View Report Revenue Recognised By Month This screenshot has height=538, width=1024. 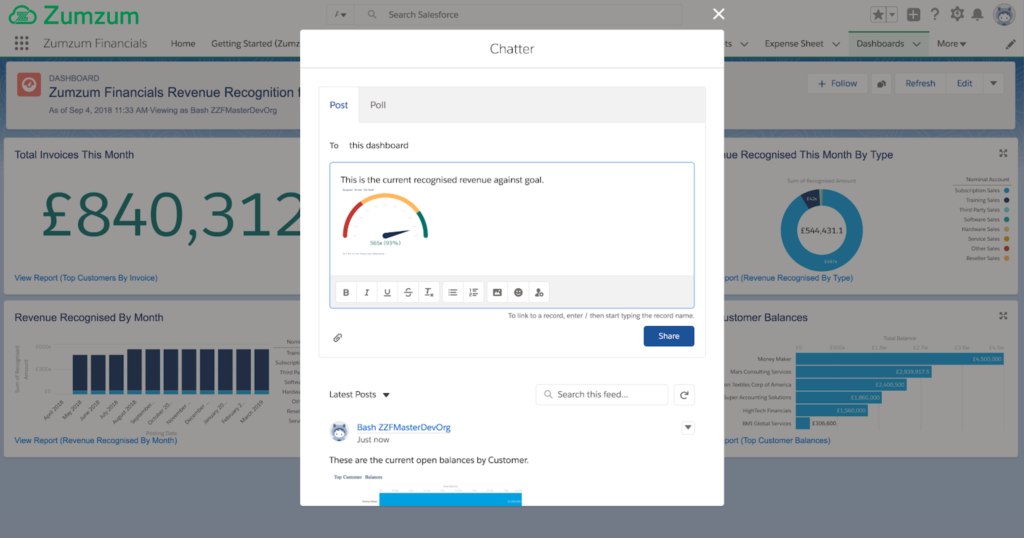[x=96, y=440]
